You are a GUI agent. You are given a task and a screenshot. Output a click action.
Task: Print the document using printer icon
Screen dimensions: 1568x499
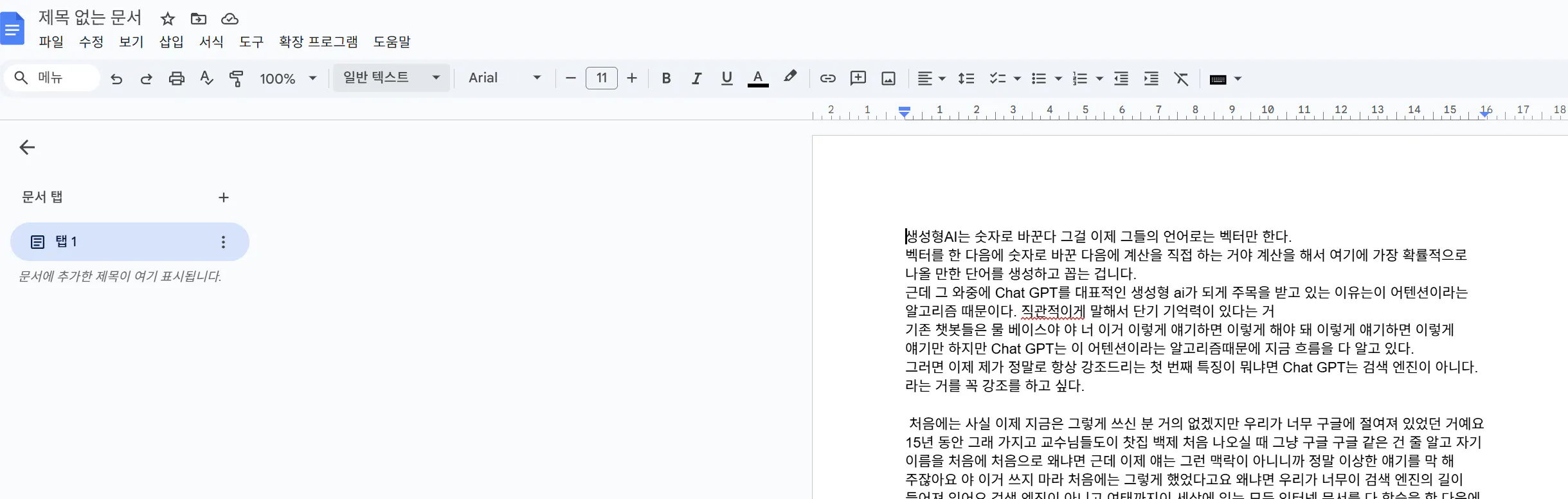[x=177, y=78]
